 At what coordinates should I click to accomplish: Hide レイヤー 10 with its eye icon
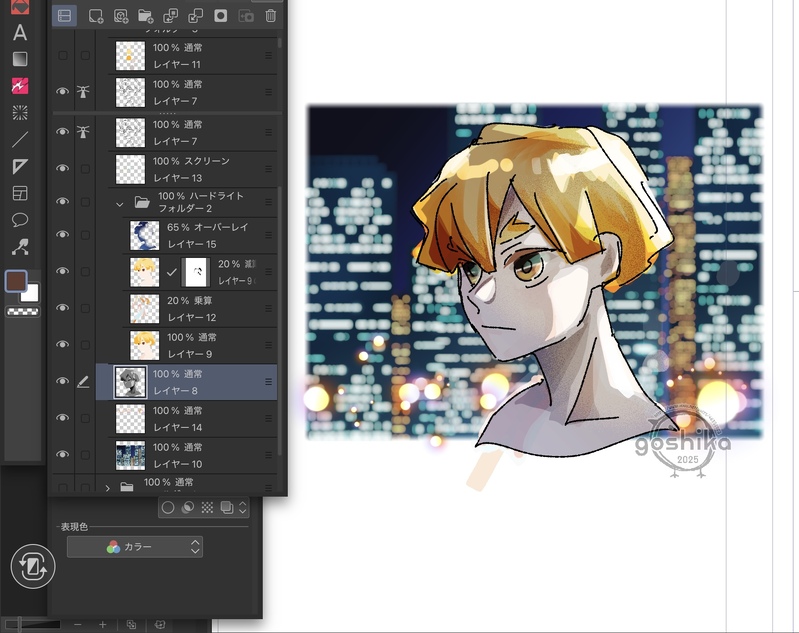(x=63, y=455)
